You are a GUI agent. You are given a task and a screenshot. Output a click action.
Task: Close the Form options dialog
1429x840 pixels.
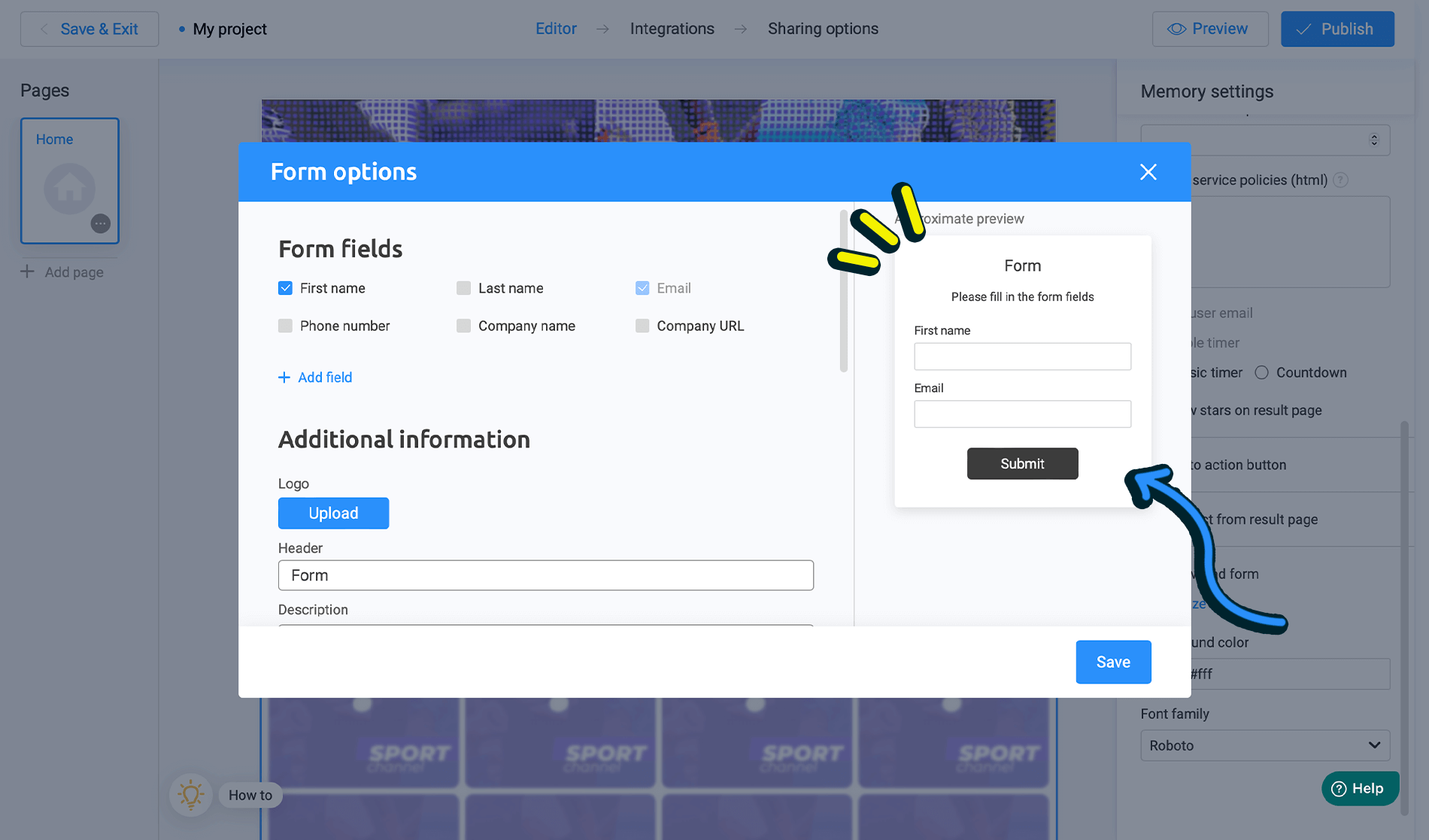pos(1148,172)
